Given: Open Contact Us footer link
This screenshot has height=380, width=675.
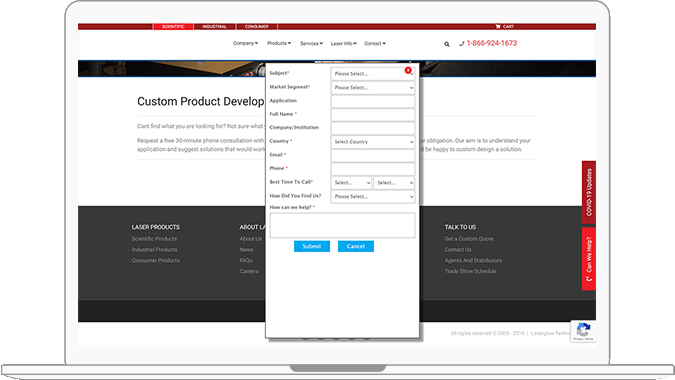Looking at the screenshot, I should pos(458,250).
